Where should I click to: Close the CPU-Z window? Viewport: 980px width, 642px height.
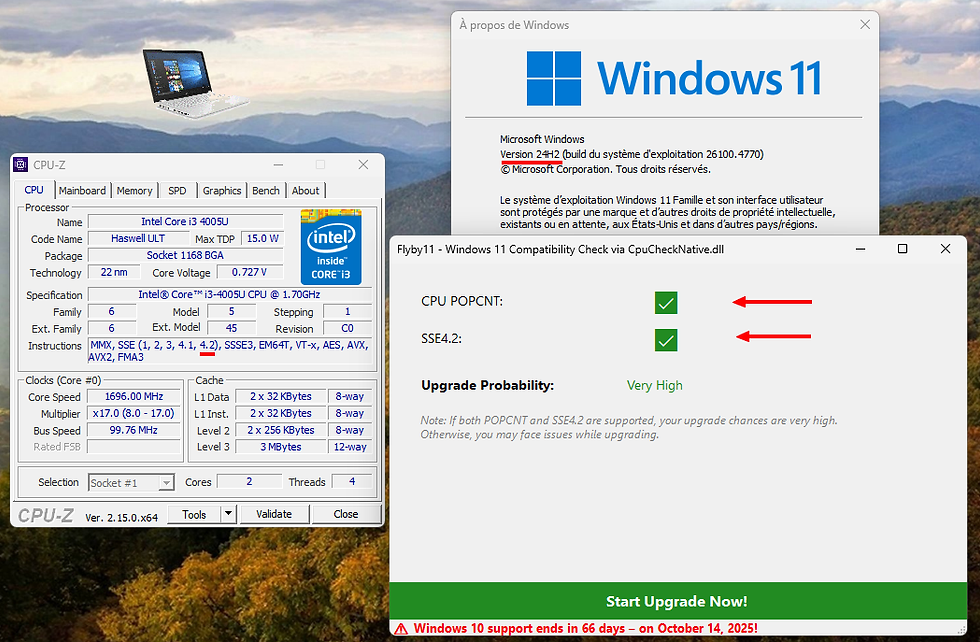pyautogui.click(x=363, y=164)
